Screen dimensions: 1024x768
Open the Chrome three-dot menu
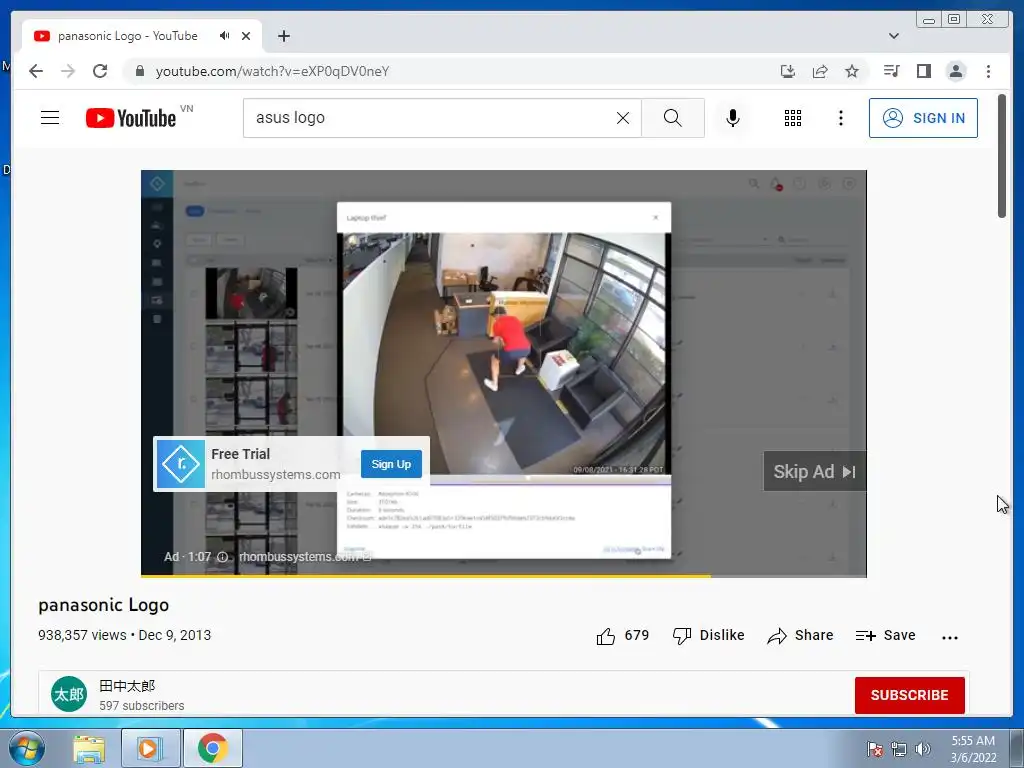click(988, 71)
